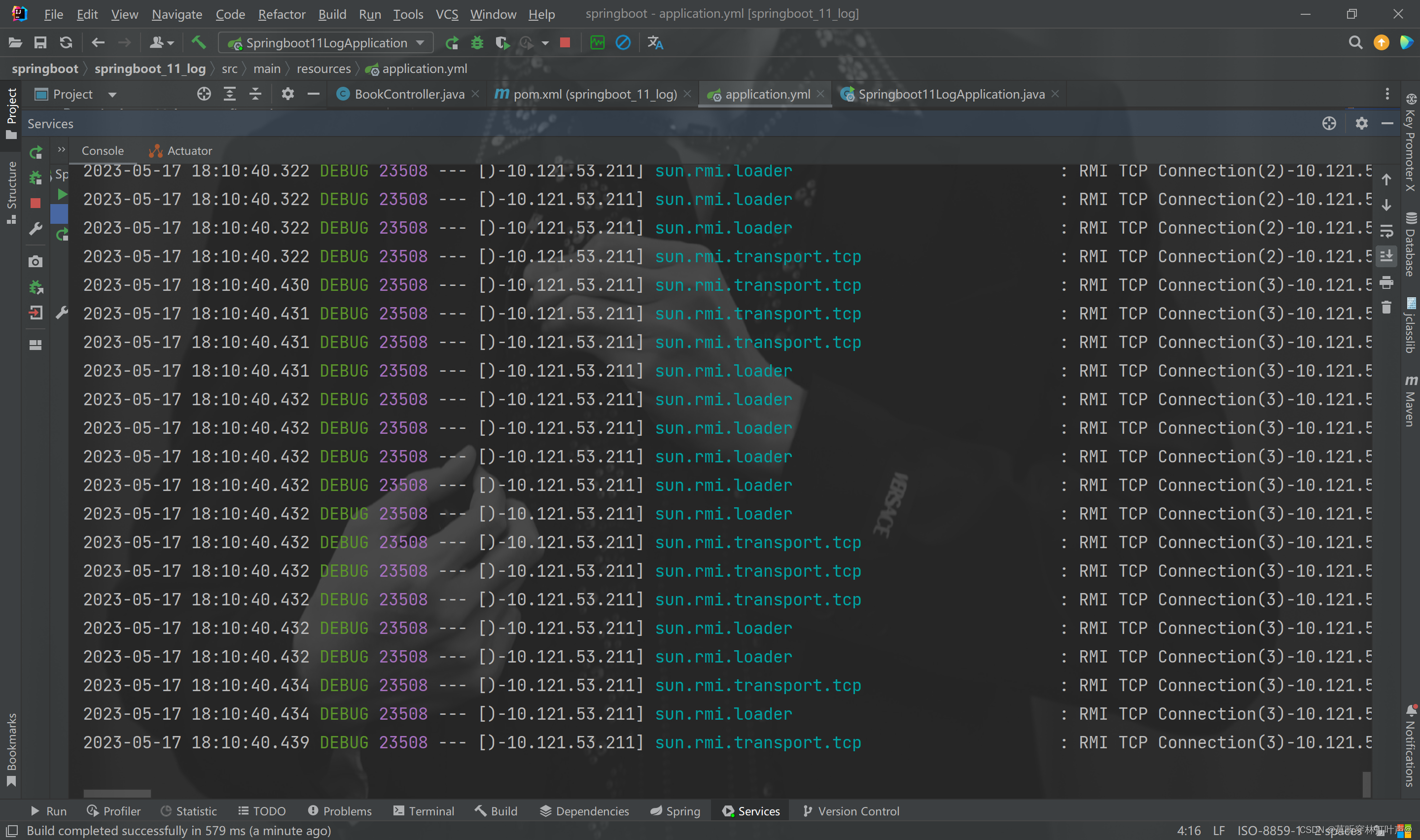
Task: Click the synchronize/refresh icon in toolbar
Action: (65, 43)
